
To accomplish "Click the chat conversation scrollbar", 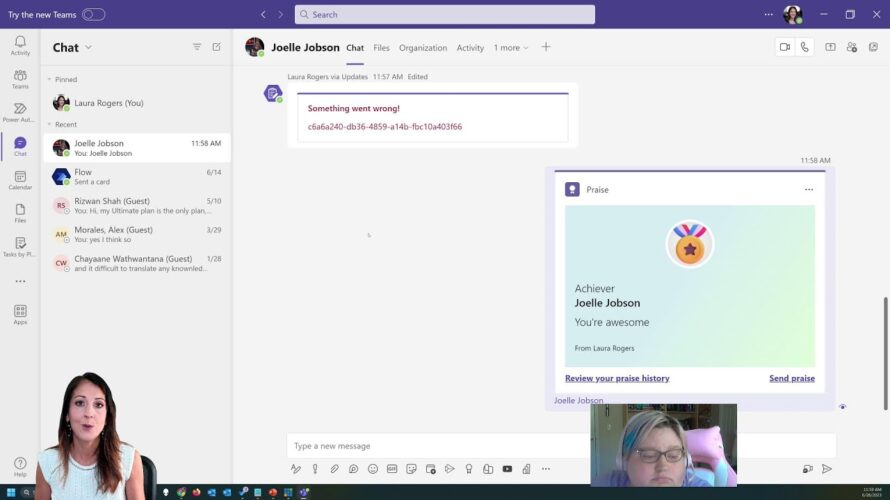I will pyautogui.click(x=885, y=352).
